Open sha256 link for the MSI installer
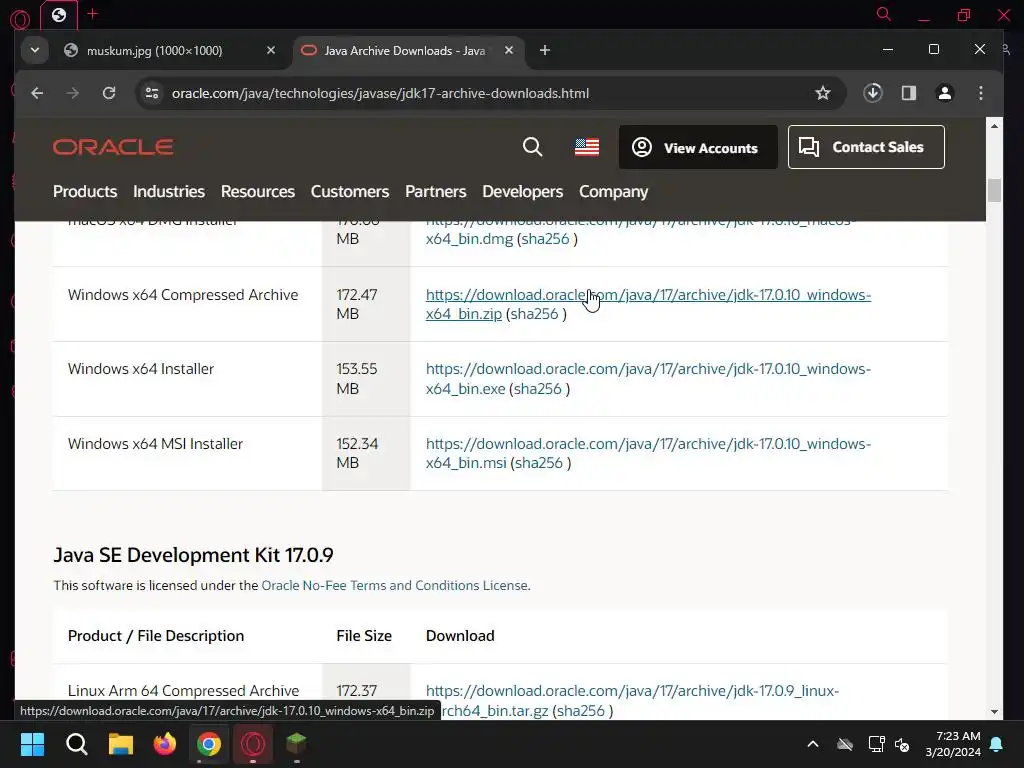 [x=539, y=463]
